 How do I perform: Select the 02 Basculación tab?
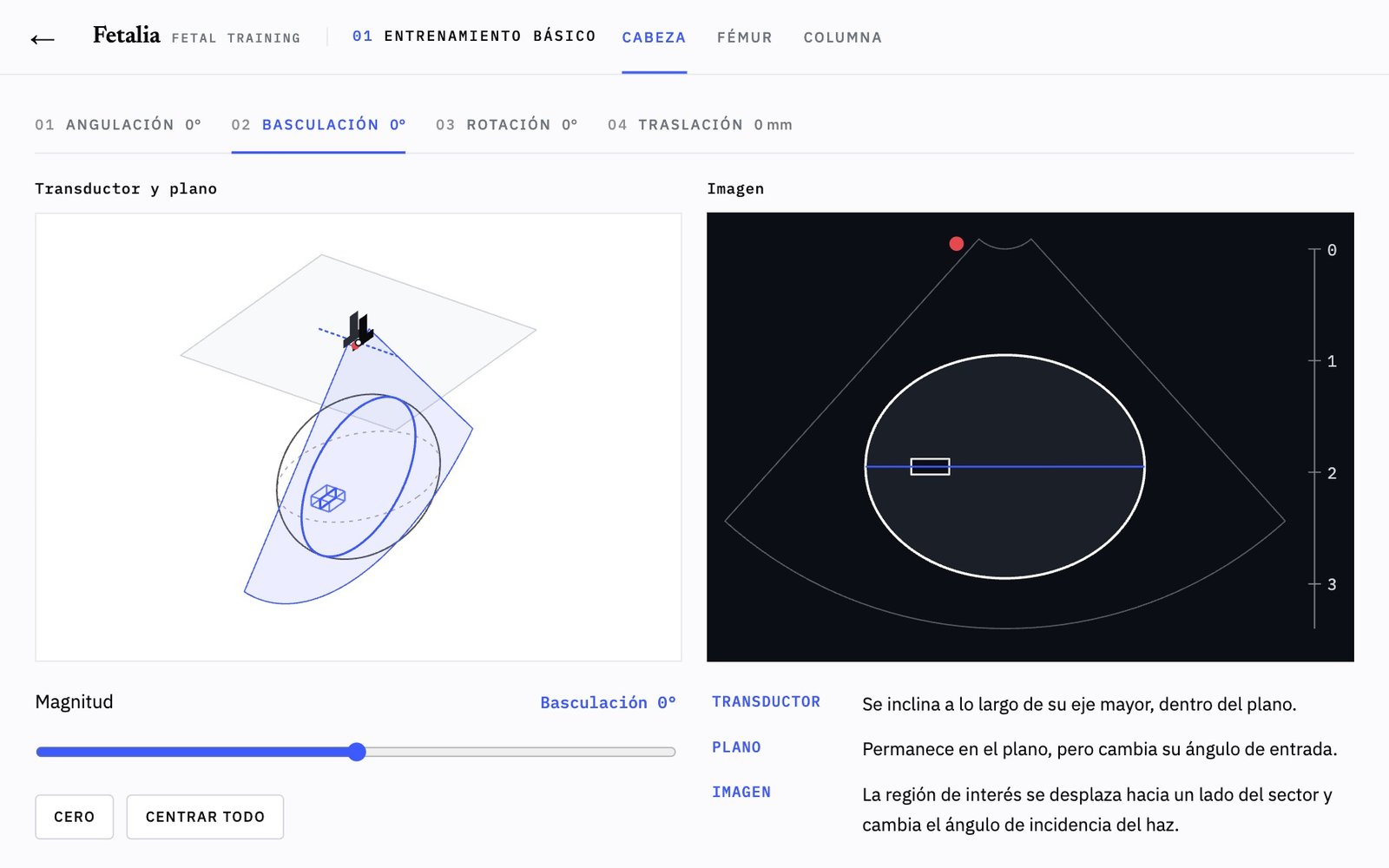(319, 125)
